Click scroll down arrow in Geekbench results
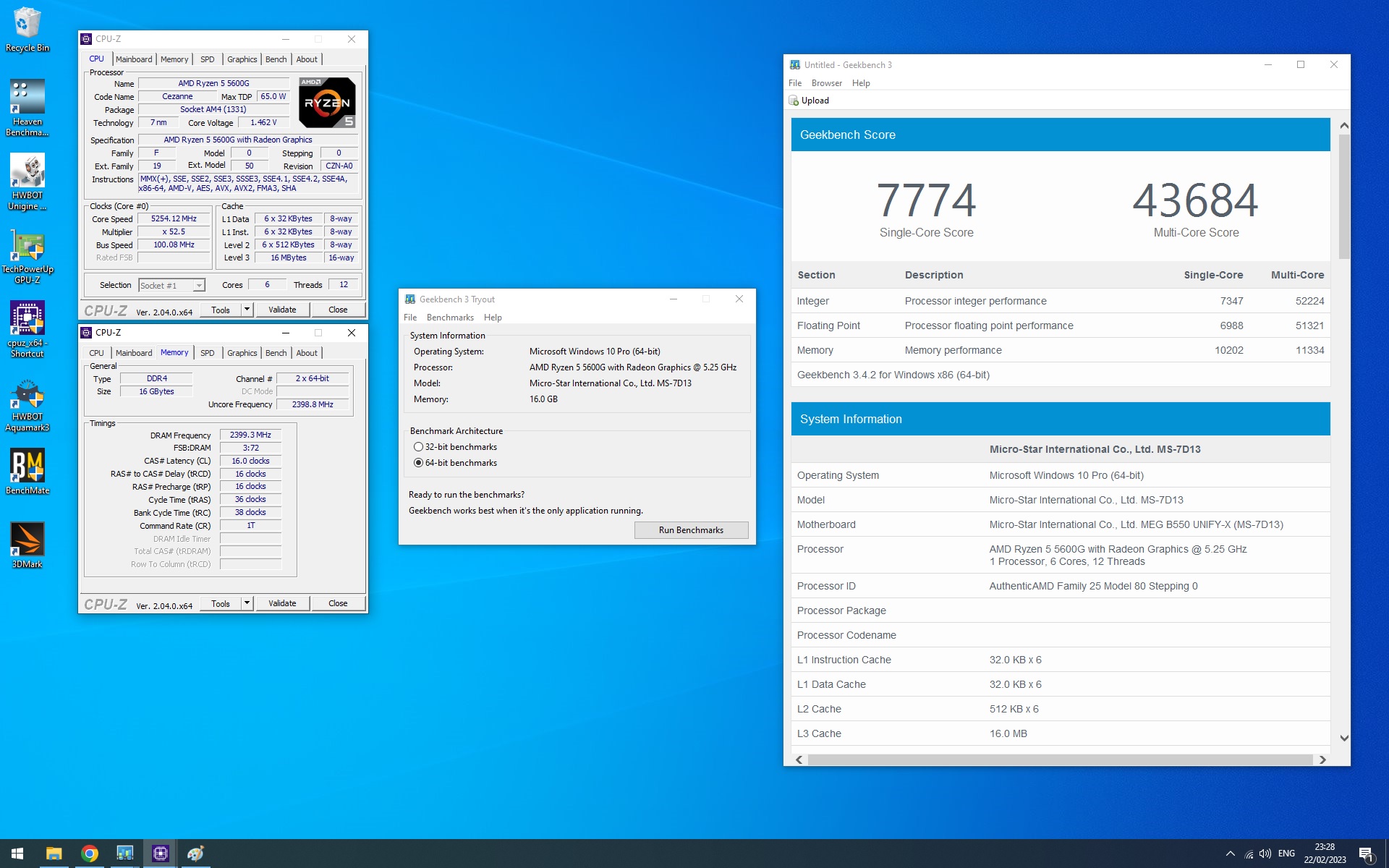Viewport: 1389px width, 868px height. 1344,739
